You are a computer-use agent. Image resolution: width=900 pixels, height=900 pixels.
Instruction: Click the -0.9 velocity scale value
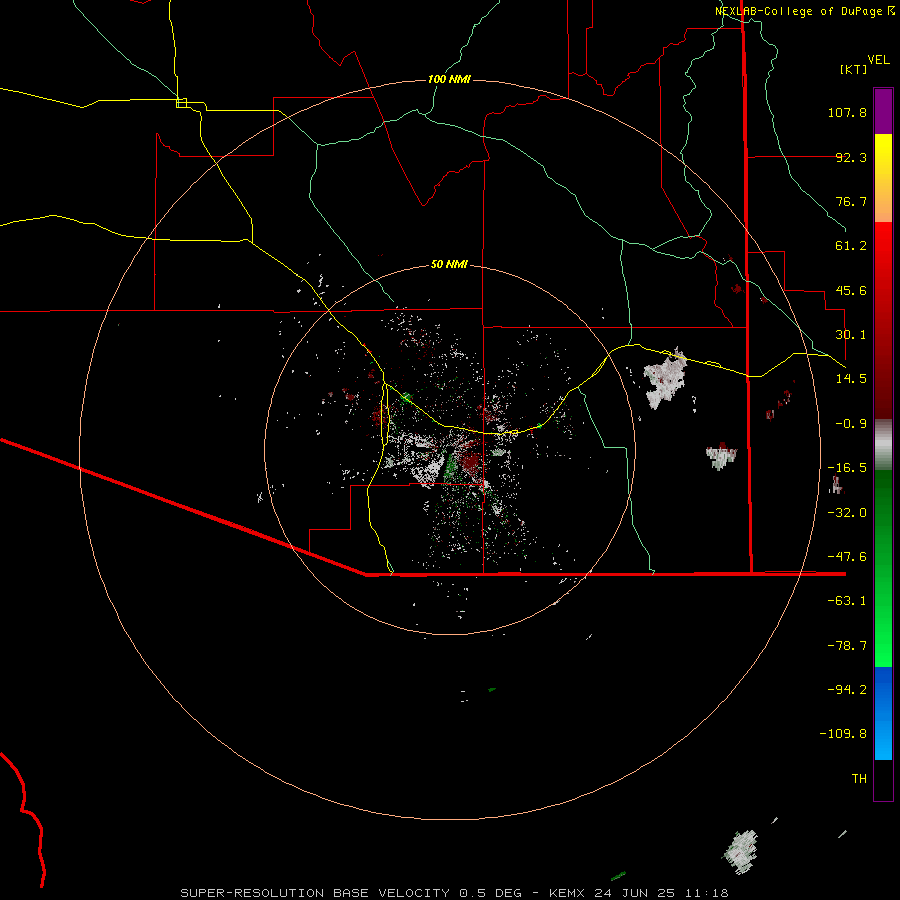point(851,424)
